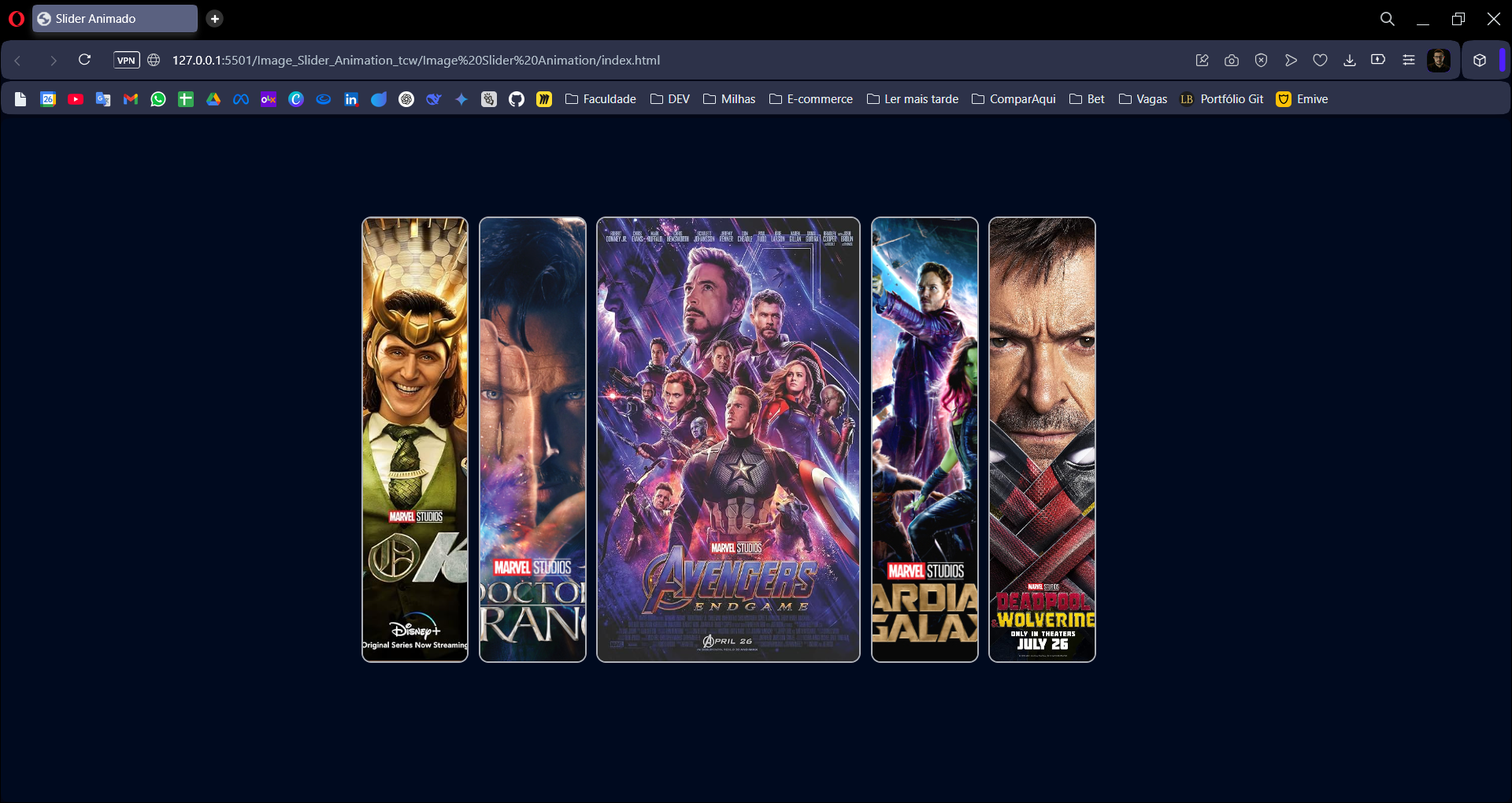Screen dimensions: 1512x803
Task: Open the Emive bookmark
Action: tap(1303, 99)
